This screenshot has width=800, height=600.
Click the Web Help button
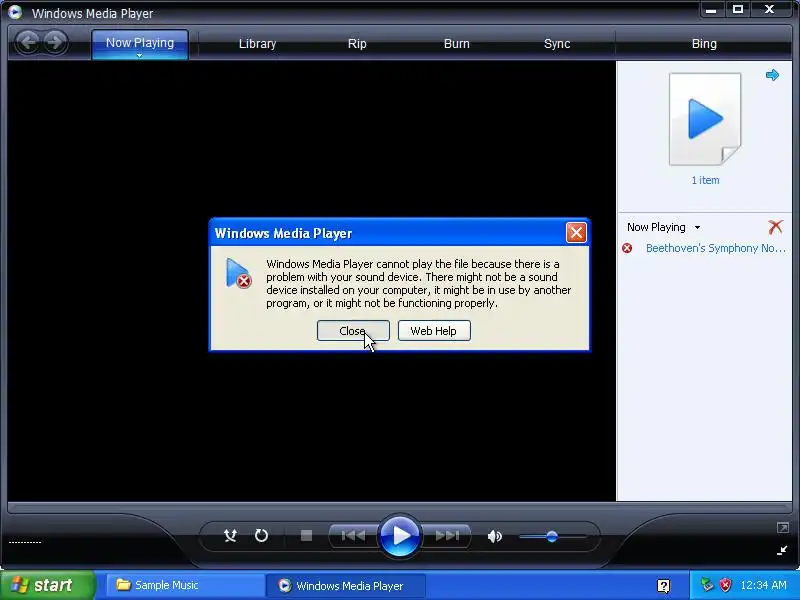434,331
